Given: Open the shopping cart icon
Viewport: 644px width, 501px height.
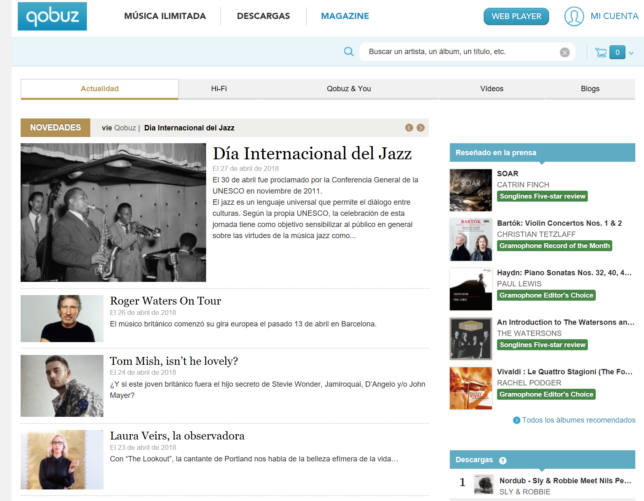Looking at the screenshot, I should 601,52.
